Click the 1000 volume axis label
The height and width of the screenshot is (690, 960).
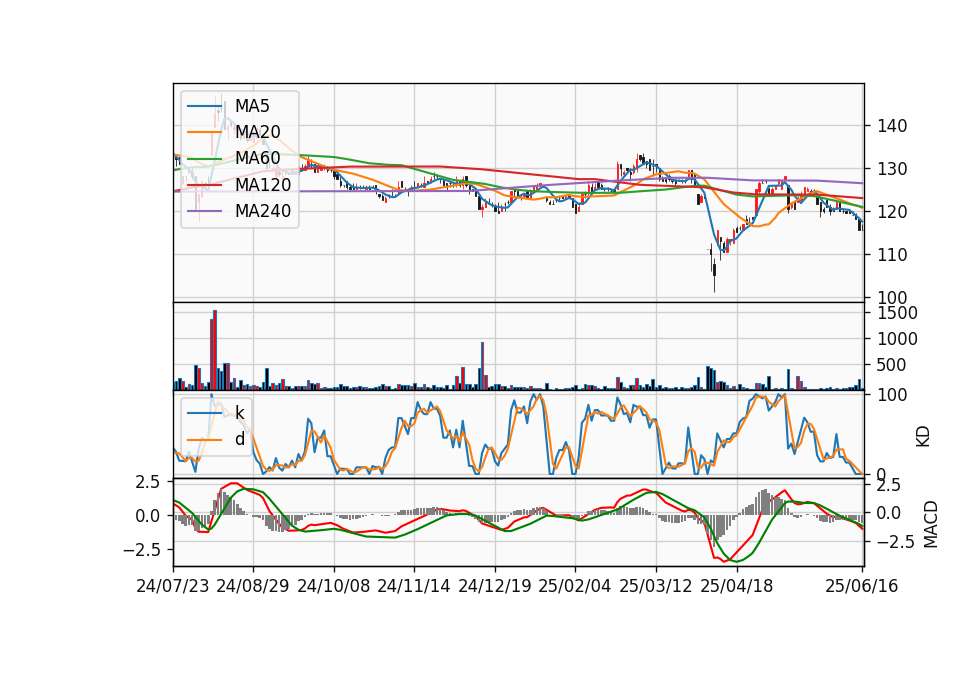coord(897,339)
